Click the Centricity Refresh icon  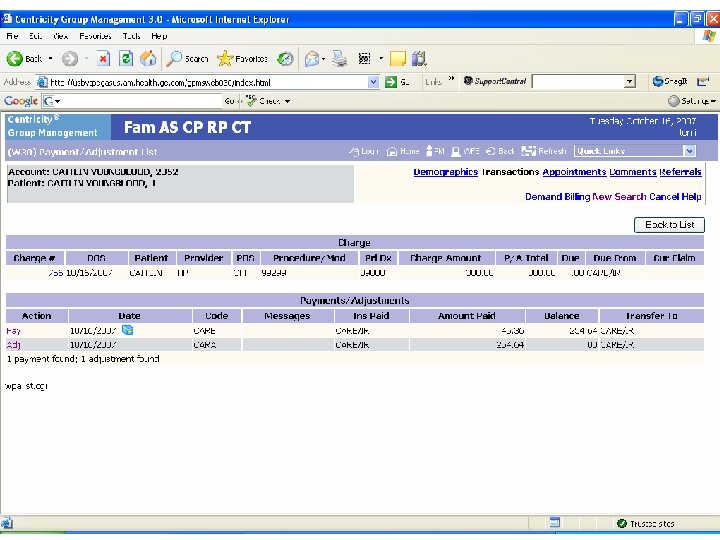[529, 151]
